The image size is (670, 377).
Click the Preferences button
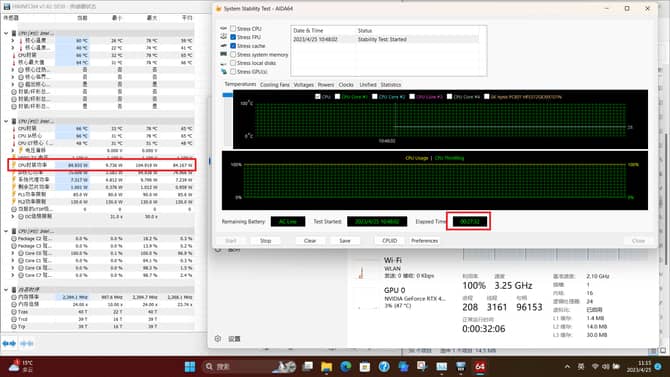pyautogui.click(x=424, y=241)
